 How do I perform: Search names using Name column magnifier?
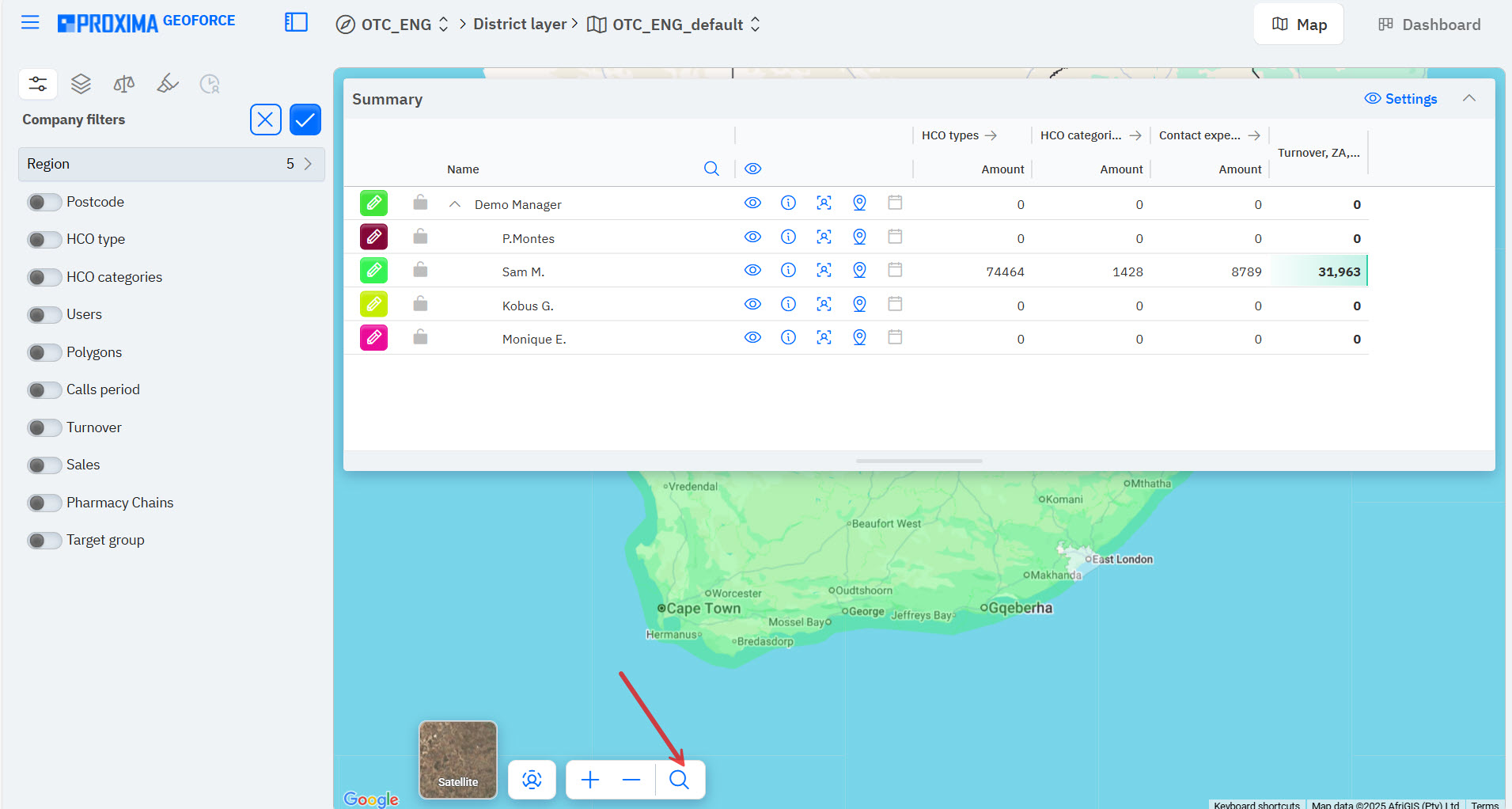(x=711, y=169)
